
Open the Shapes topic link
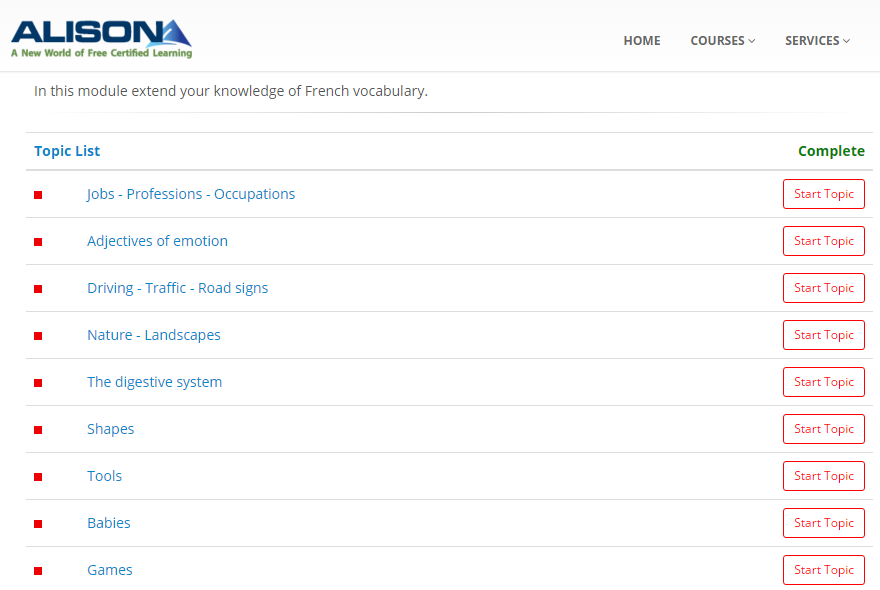[111, 429]
